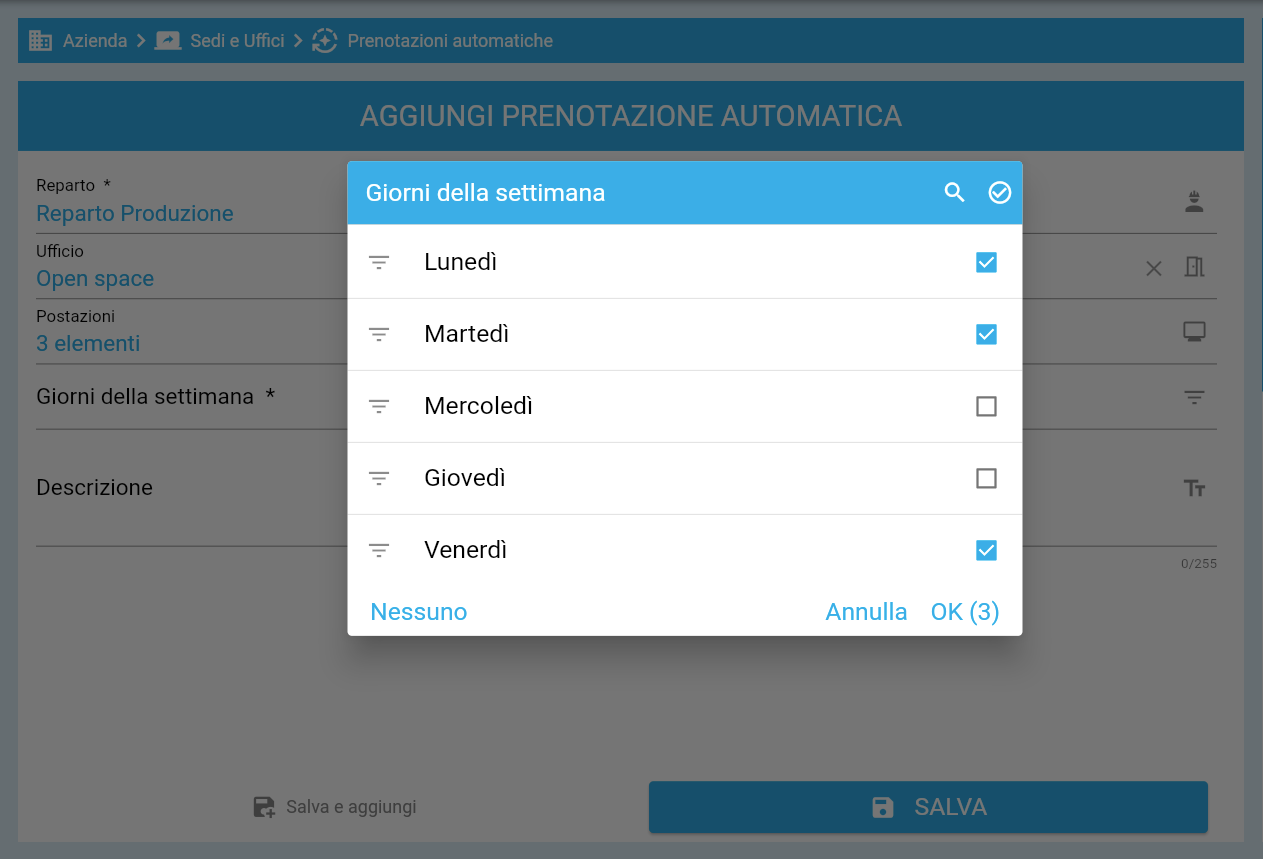Screen dimensions: 1263x859
Task: Navigate to Azienda via the breadcrumb
Action: (93, 40)
